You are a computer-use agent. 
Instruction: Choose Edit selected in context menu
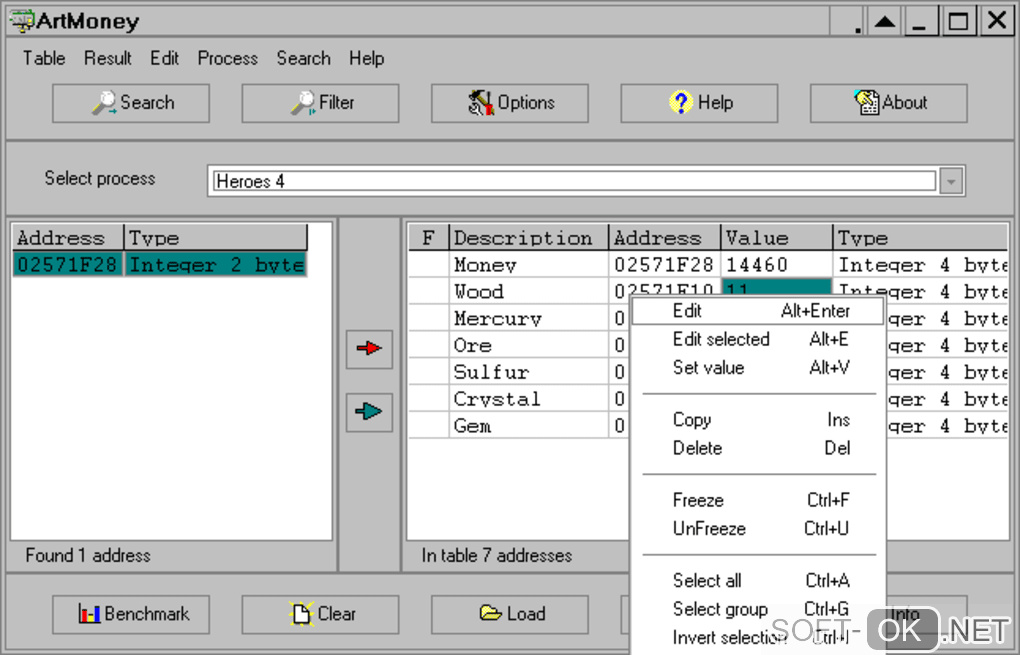click(x=758, y=339)
